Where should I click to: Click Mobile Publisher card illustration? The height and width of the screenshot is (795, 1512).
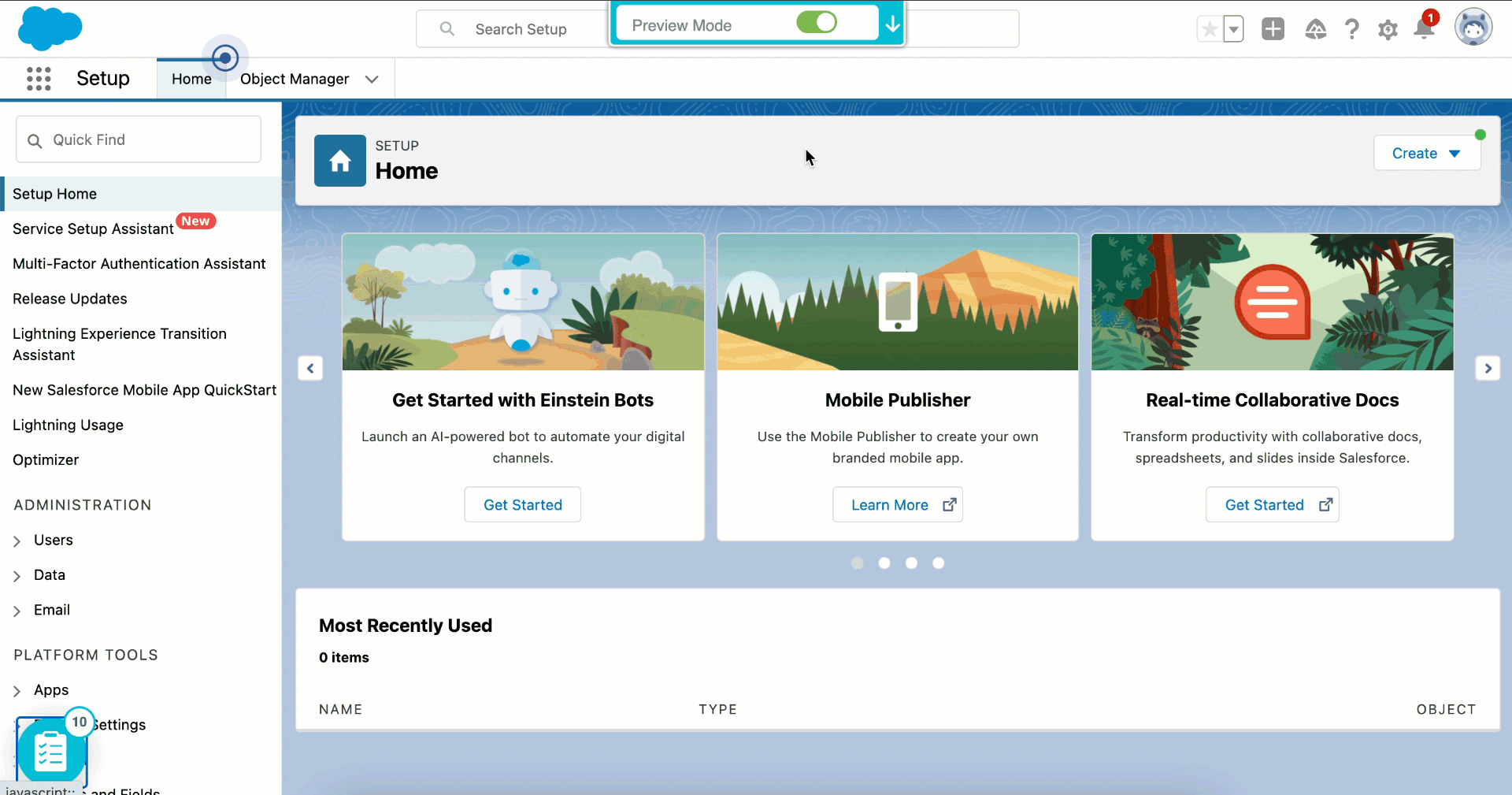[x=898, y=302]
